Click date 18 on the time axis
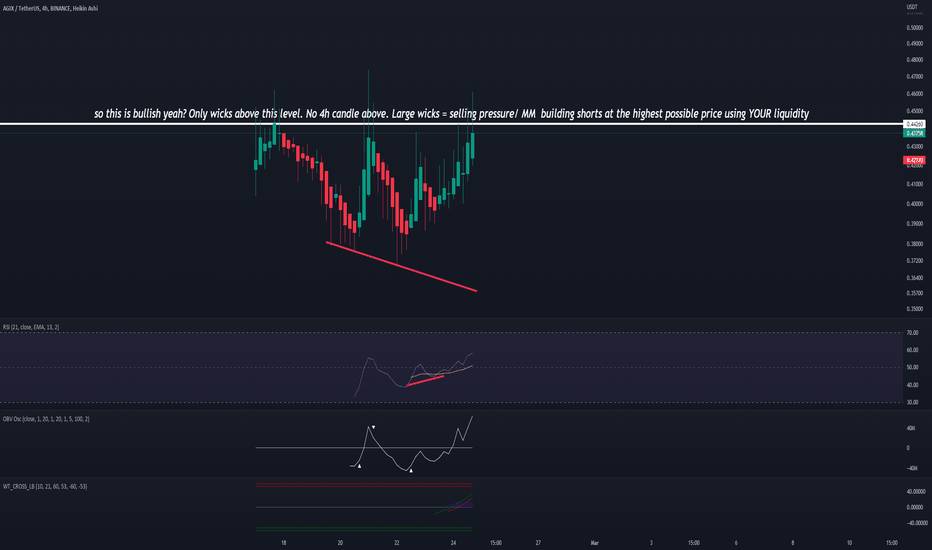This screenshot has width=932, height=550. 284,542
